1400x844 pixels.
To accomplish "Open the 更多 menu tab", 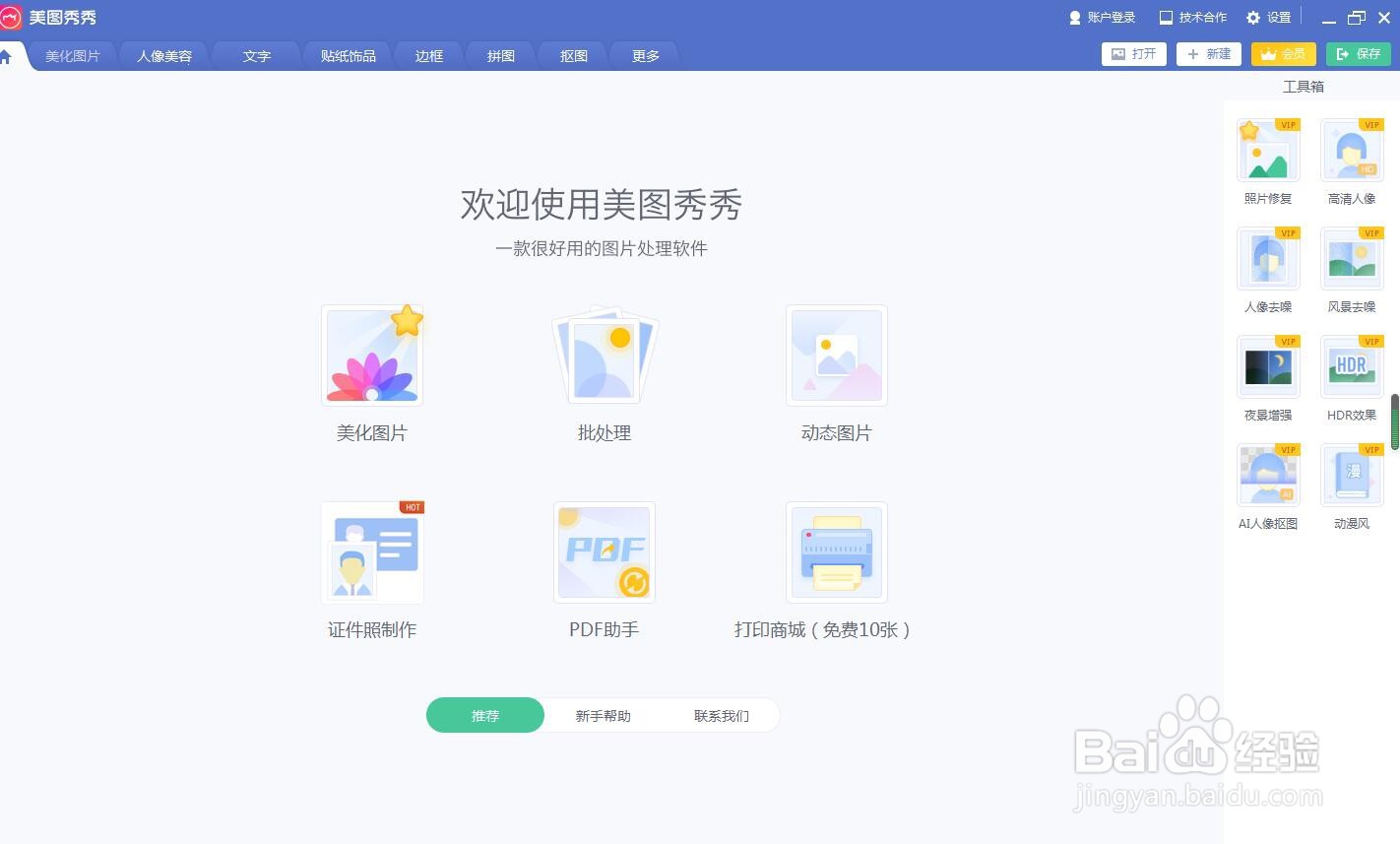I will coord(645,55).
